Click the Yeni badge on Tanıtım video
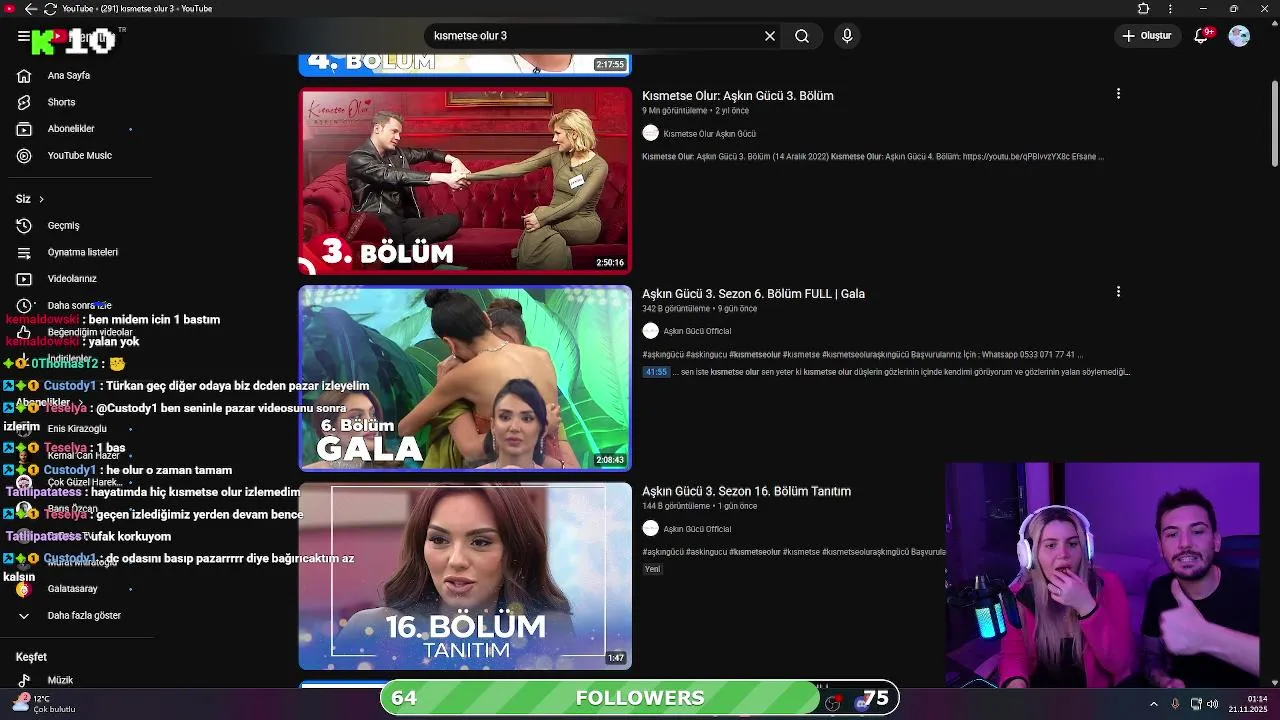 coord(652,569)
